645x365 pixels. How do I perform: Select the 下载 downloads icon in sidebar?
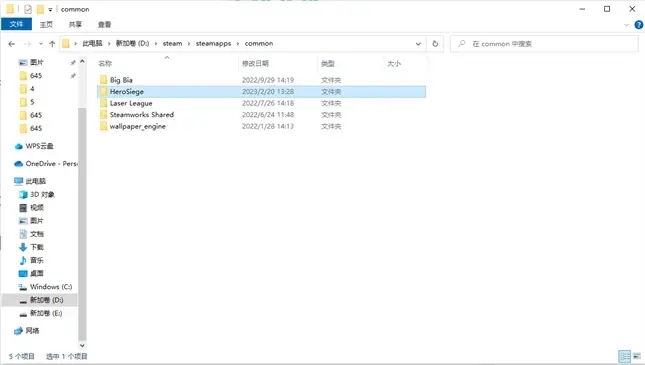point(23,247)
